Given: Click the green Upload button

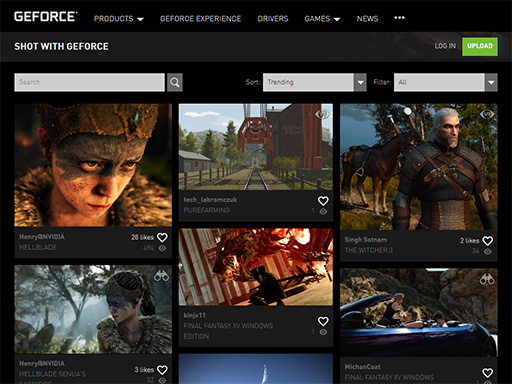Looking at the screenshot, I should tap(480, 46).
